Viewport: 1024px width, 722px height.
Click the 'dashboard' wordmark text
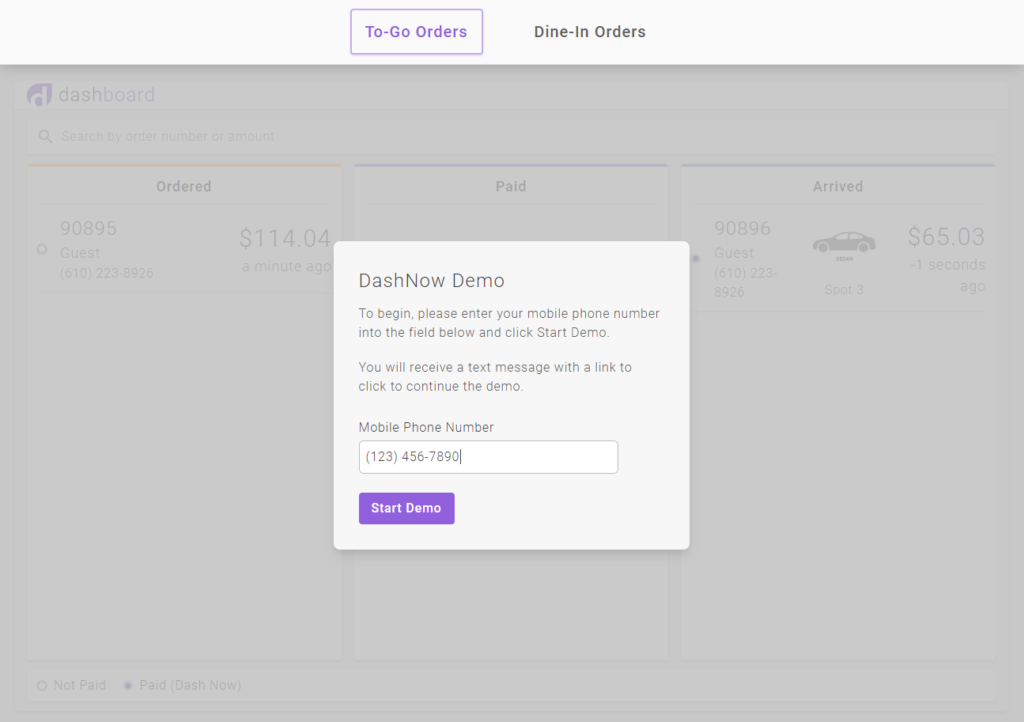click(106, 95)
